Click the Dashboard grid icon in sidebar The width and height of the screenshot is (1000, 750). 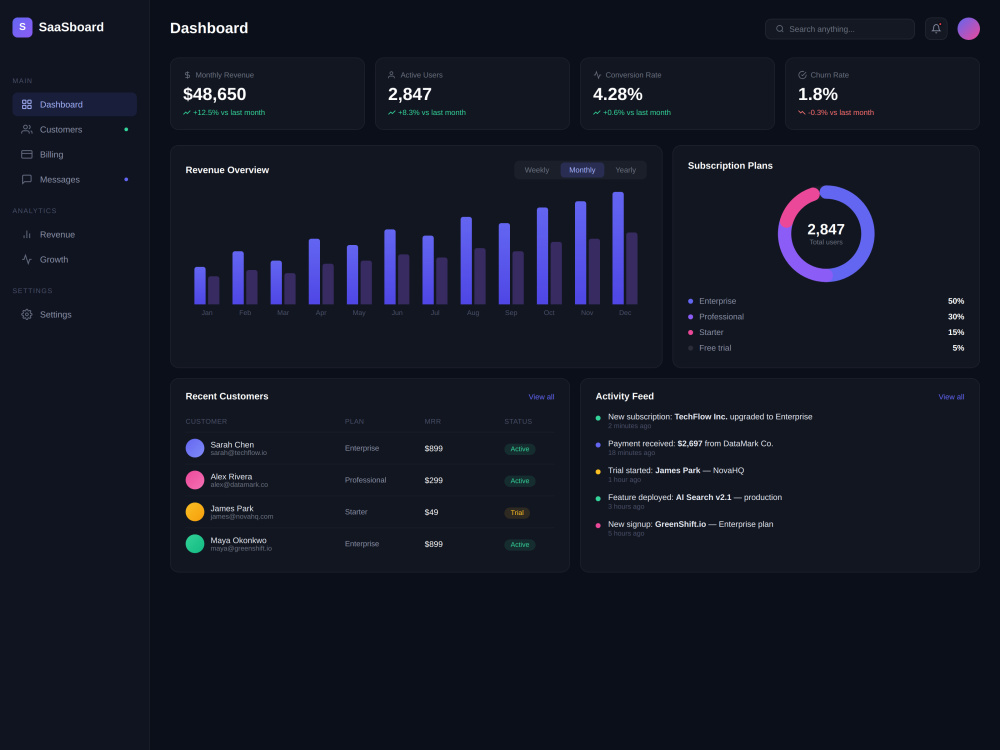click(27, 104)
